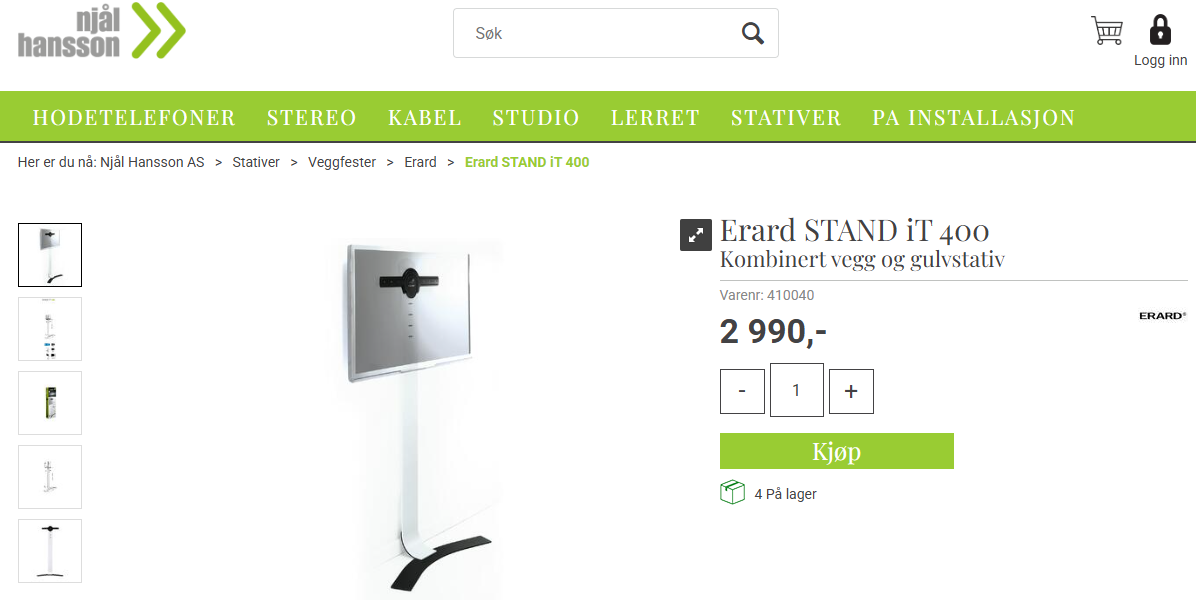1196x600 pixels.
Task: Go to Veggfester breadcrumb link
Action: pyautogui.click(x=342, y=162)
